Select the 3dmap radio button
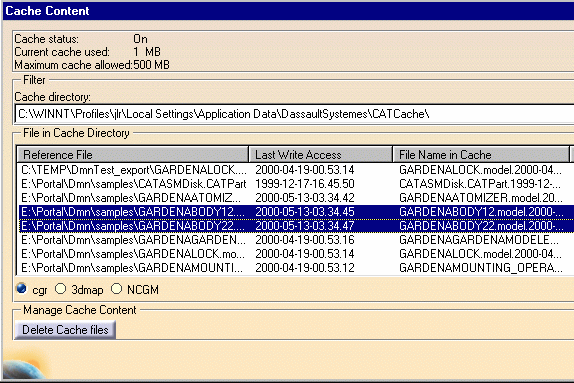The width and height of the screenshot is (574, 383). (x=60, y=289)
